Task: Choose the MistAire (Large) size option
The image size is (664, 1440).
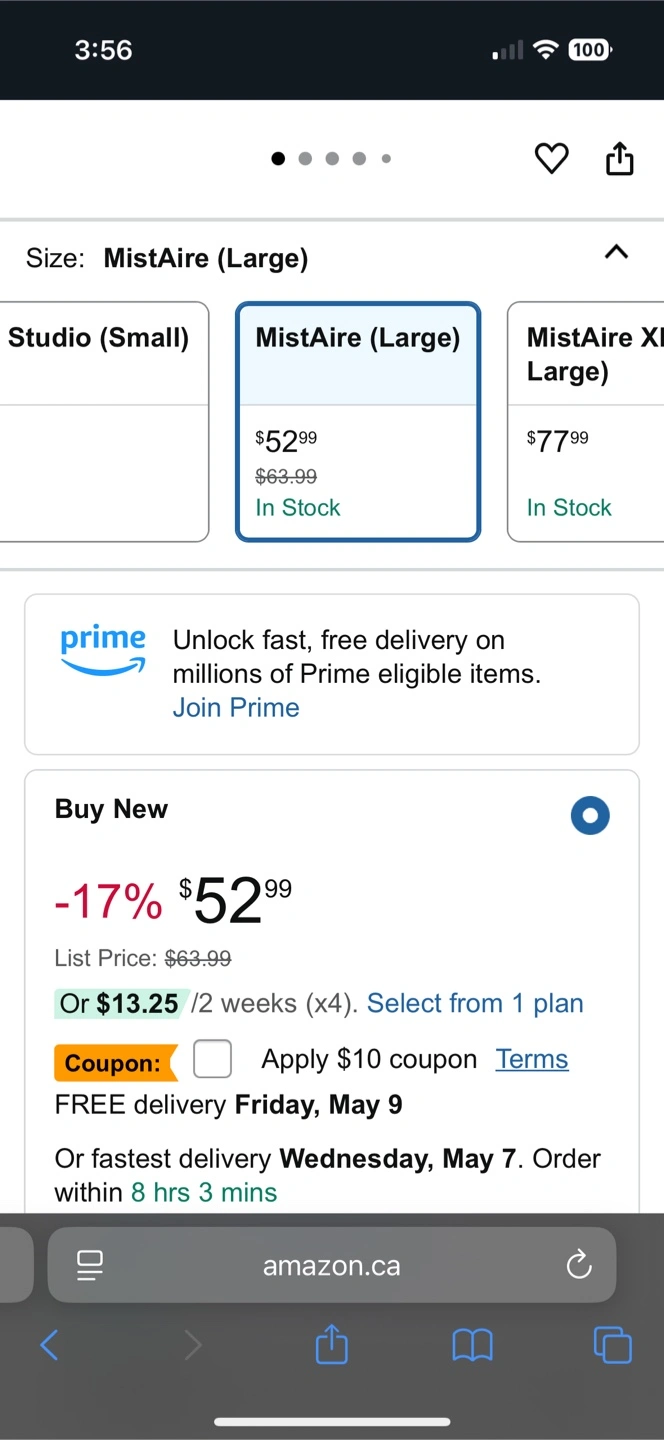Action: pos(358,421)
